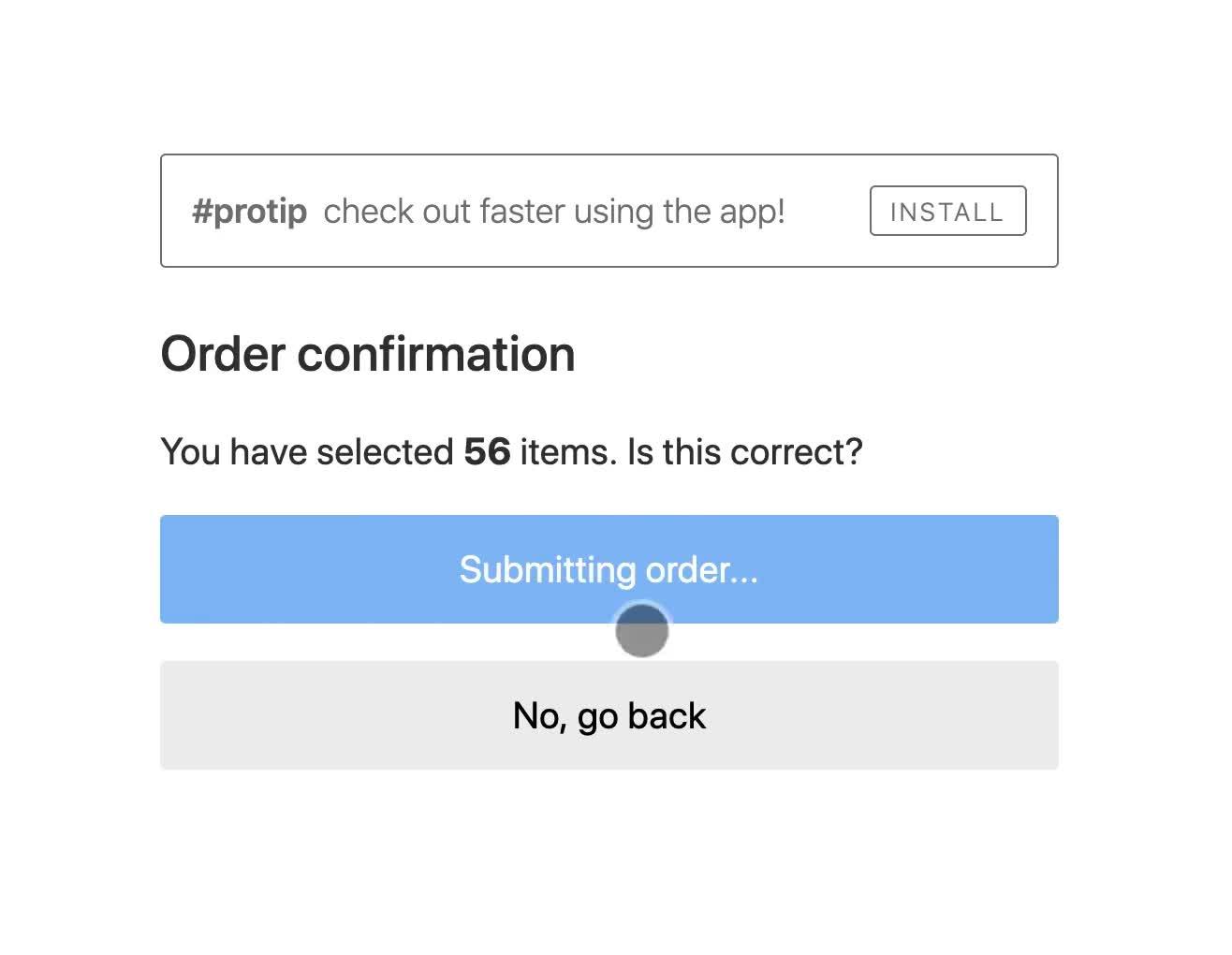Click the word 'app!' in the banner
Screen dimensions: 1232x955
click(752, 212)
